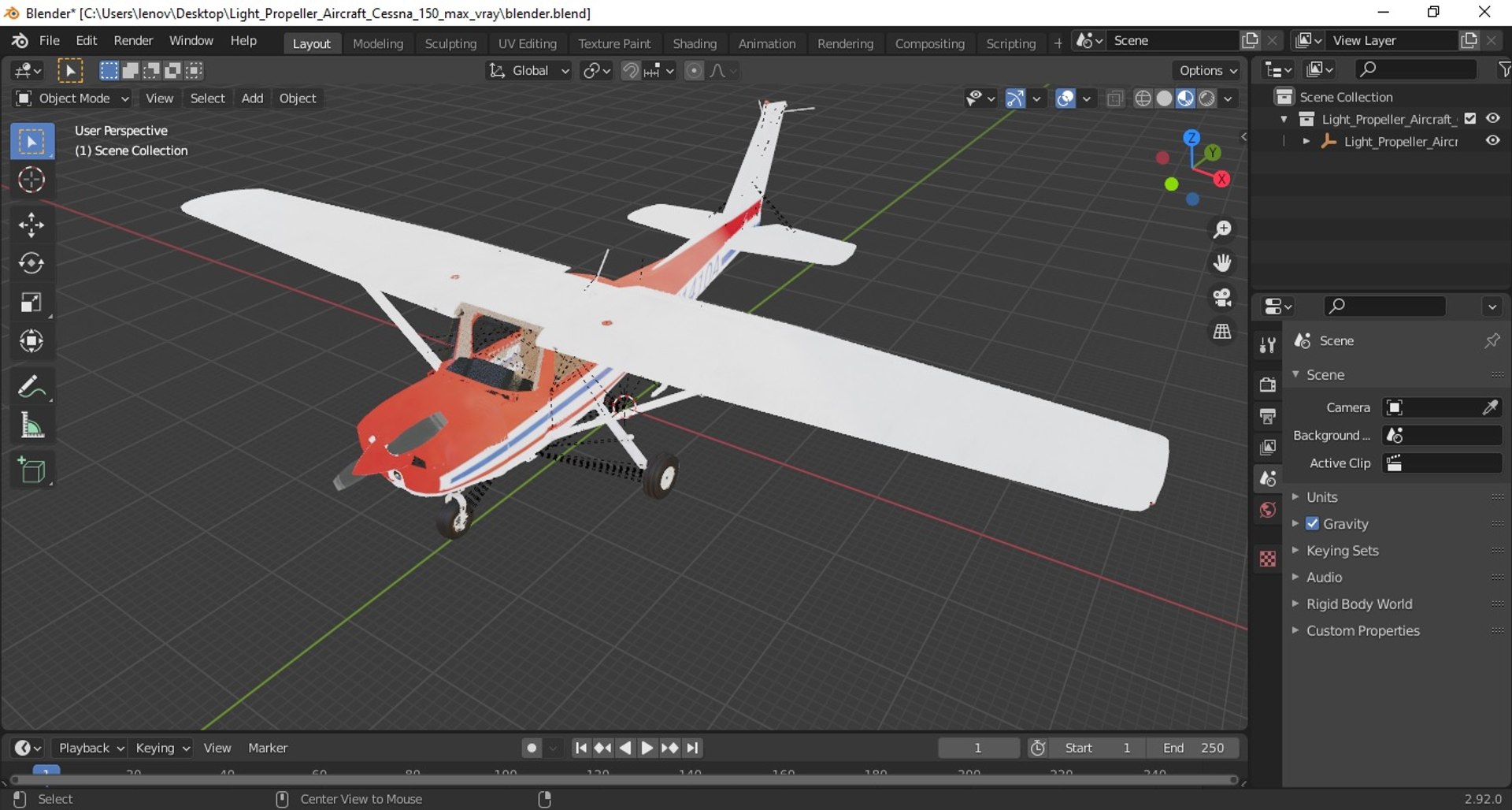Open the Playback dropdown in timeline
Image resolution: width=1512 pixels, height=810 pixels.
click(90, 748)
